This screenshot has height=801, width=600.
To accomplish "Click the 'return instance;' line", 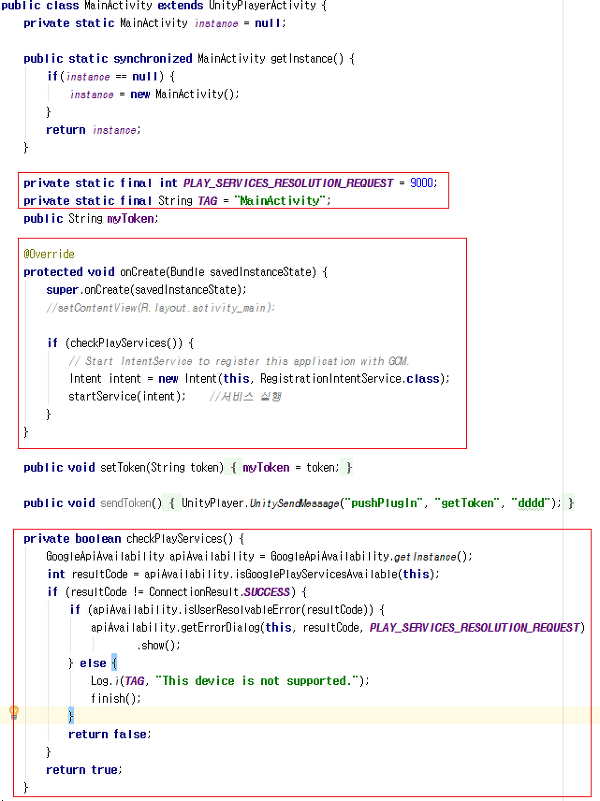I will 93,130.
